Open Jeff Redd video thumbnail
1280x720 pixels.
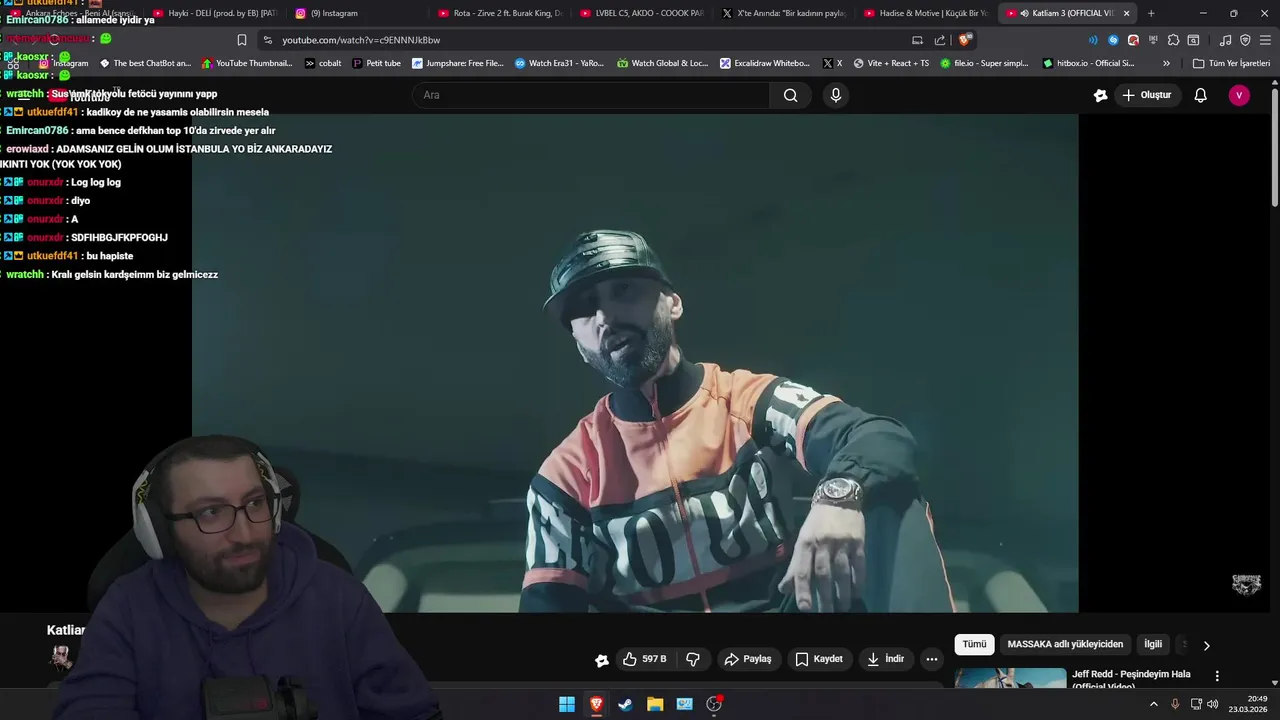pyautogui.click(x=1010, y=678)
